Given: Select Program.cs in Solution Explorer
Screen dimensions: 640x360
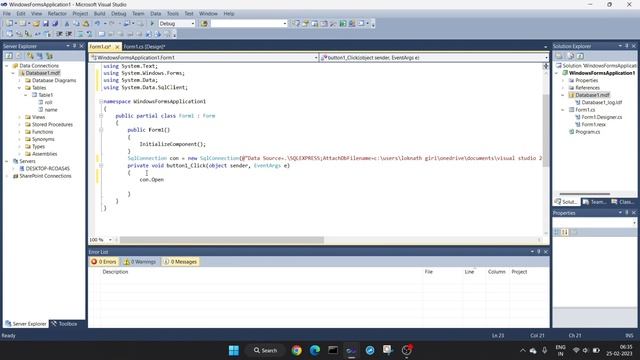Looking at the screenshot, I should [587, 132].
